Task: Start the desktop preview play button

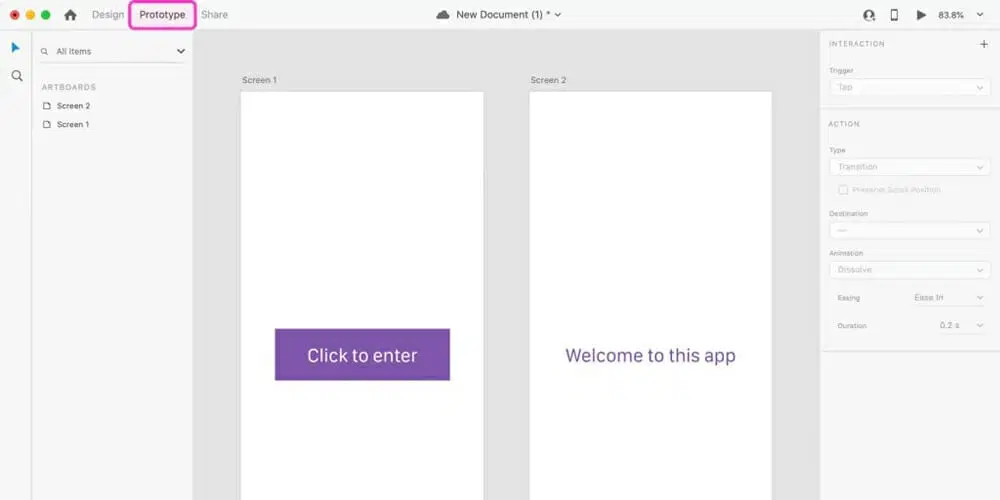Action: 921,15
